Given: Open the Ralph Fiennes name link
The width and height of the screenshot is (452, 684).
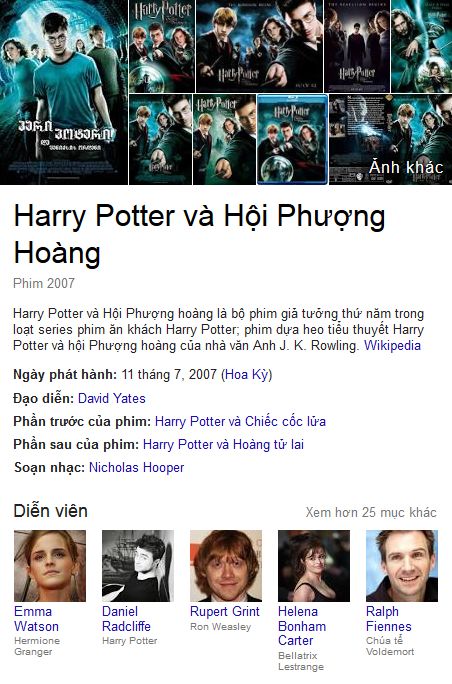Looking at the screenshot, I should [389, 619].
